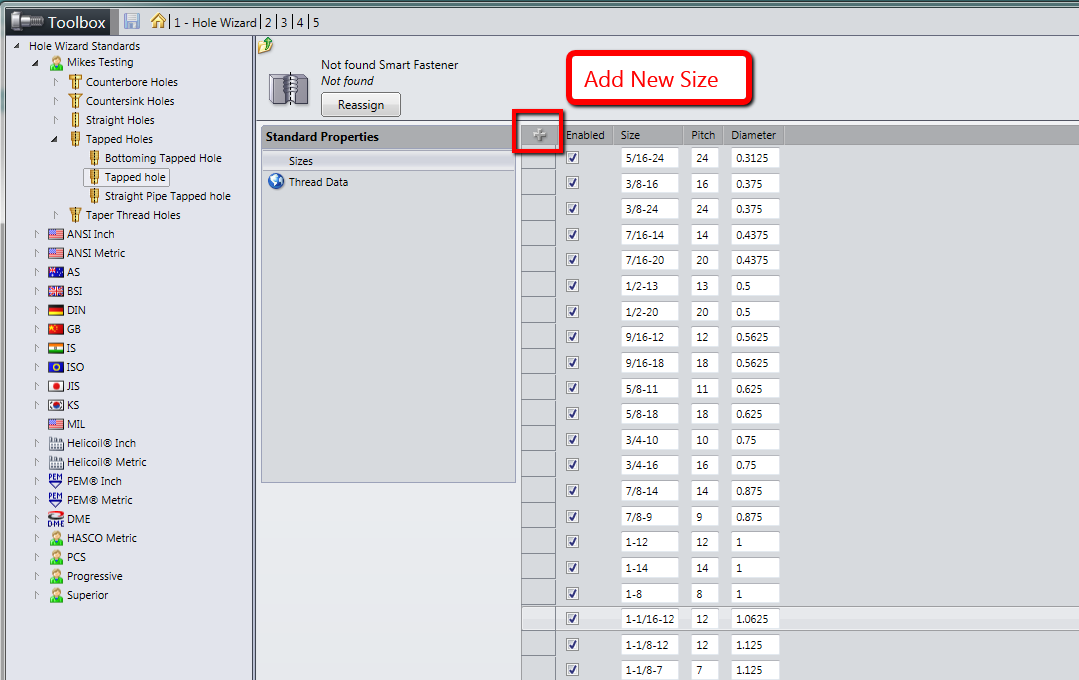
Task: Click the Reassign button
Action: click(x=361, y=105)
